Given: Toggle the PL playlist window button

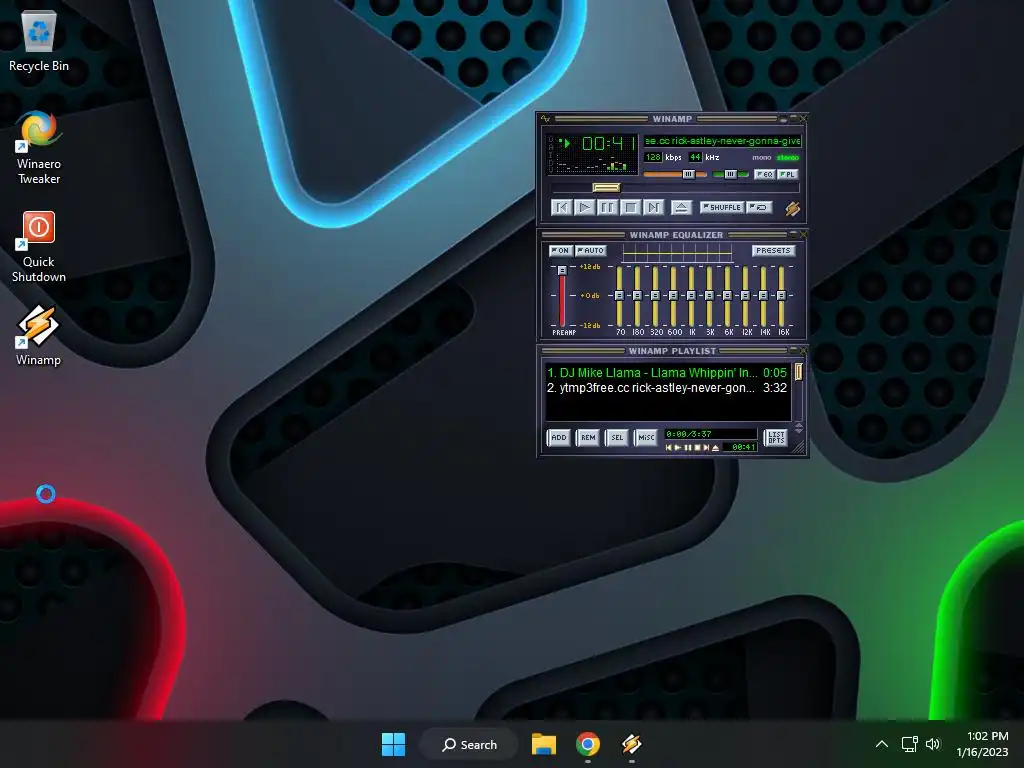Looking at the screenshot, I should pos(788,174).
